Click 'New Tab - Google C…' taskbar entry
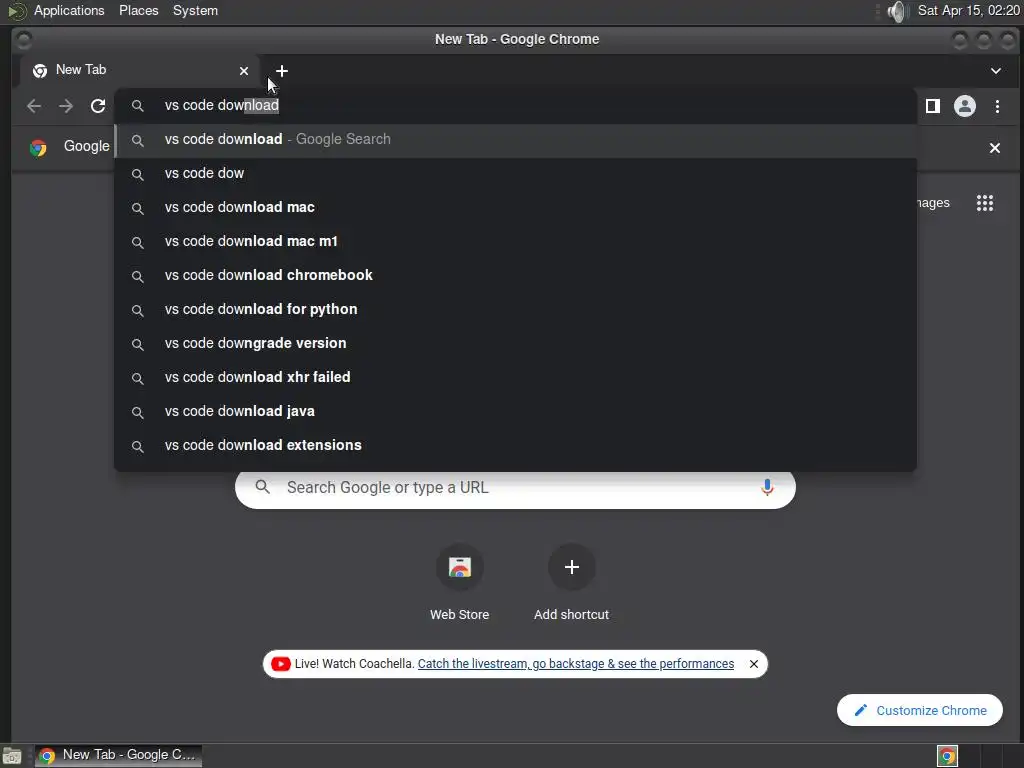This screenshot has width=1024, height=768. click(118, 755)
